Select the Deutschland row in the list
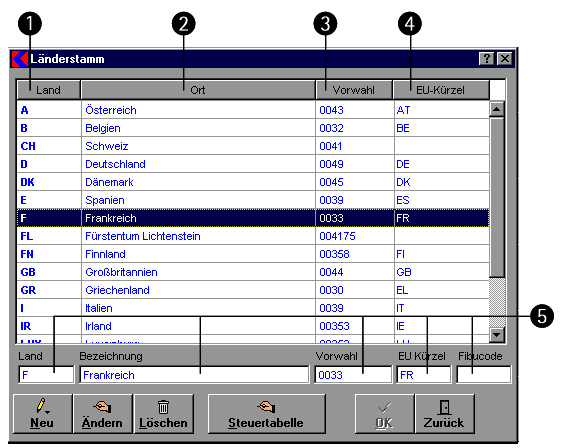 click(x=253, y=164)
